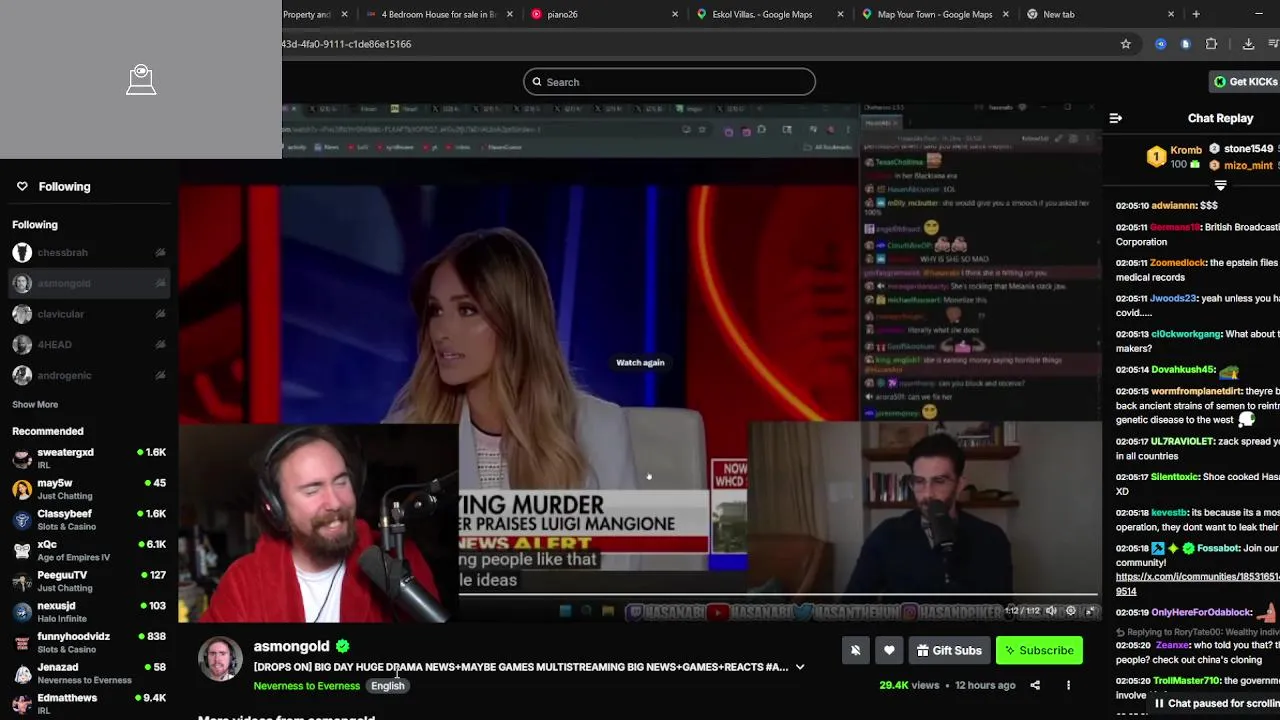
Task: Switch to 4 Bedroom House for sale tab
Action: [439, 14]
